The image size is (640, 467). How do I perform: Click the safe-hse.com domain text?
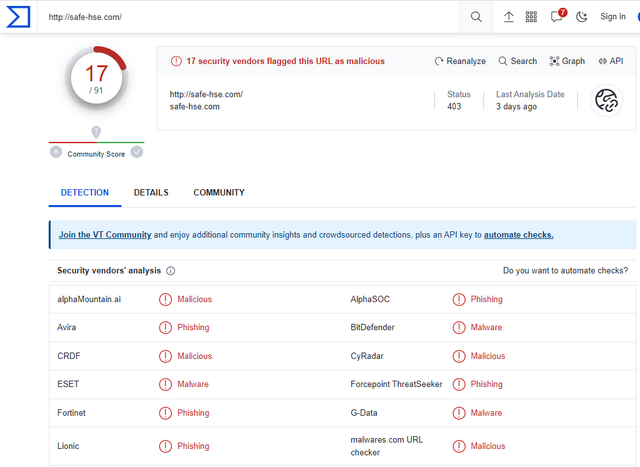pos(195,107)
